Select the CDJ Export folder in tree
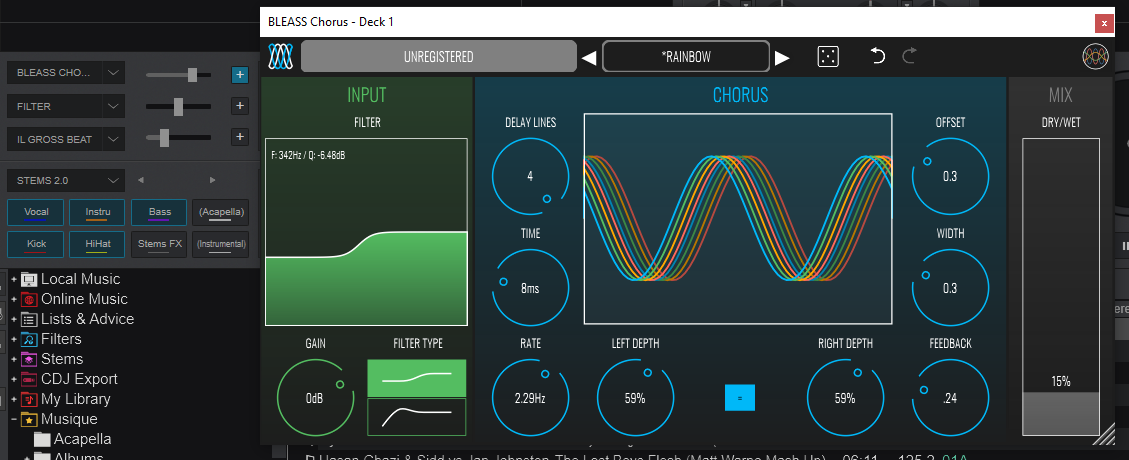 pos(79,379)
